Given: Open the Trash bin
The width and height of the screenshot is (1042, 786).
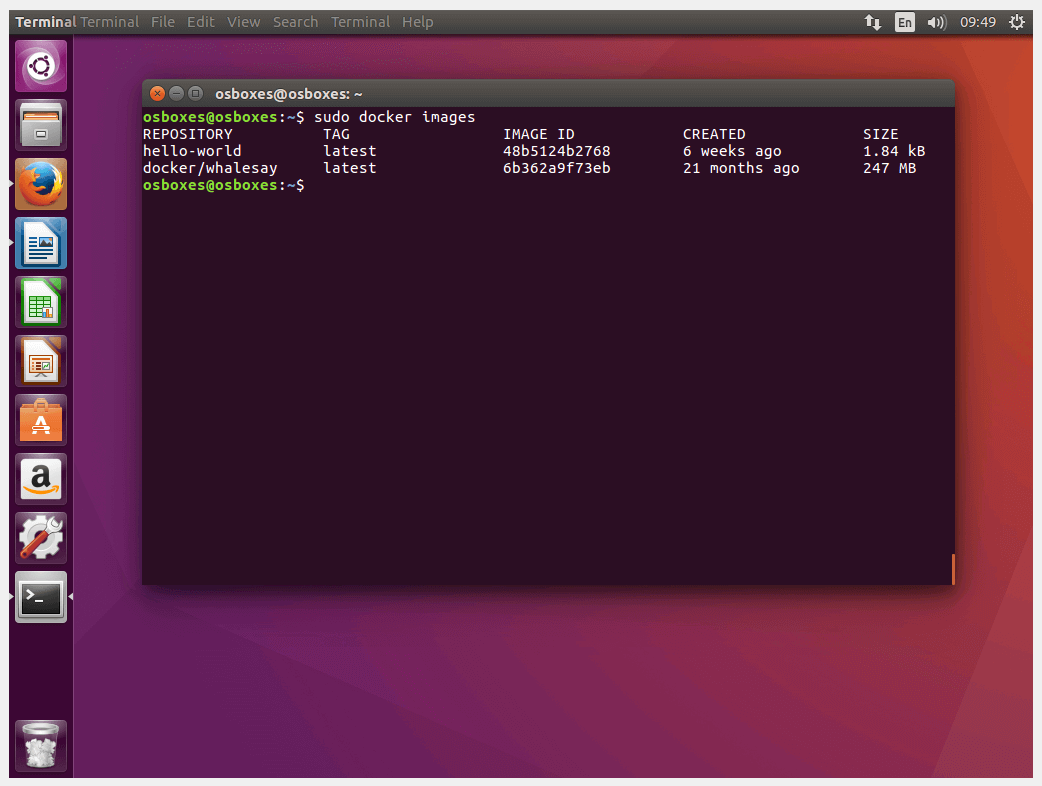Looking at the screenshot, I should coord(41,746).
